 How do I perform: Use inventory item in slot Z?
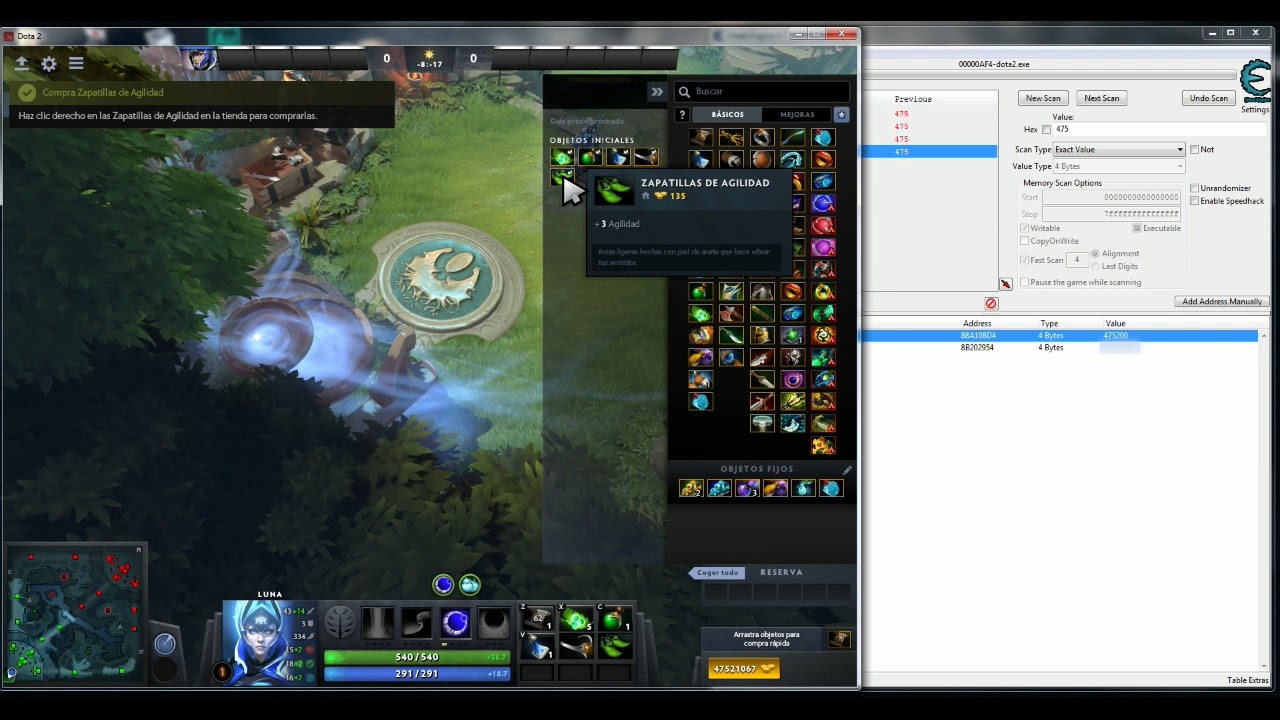pos(537,619)
